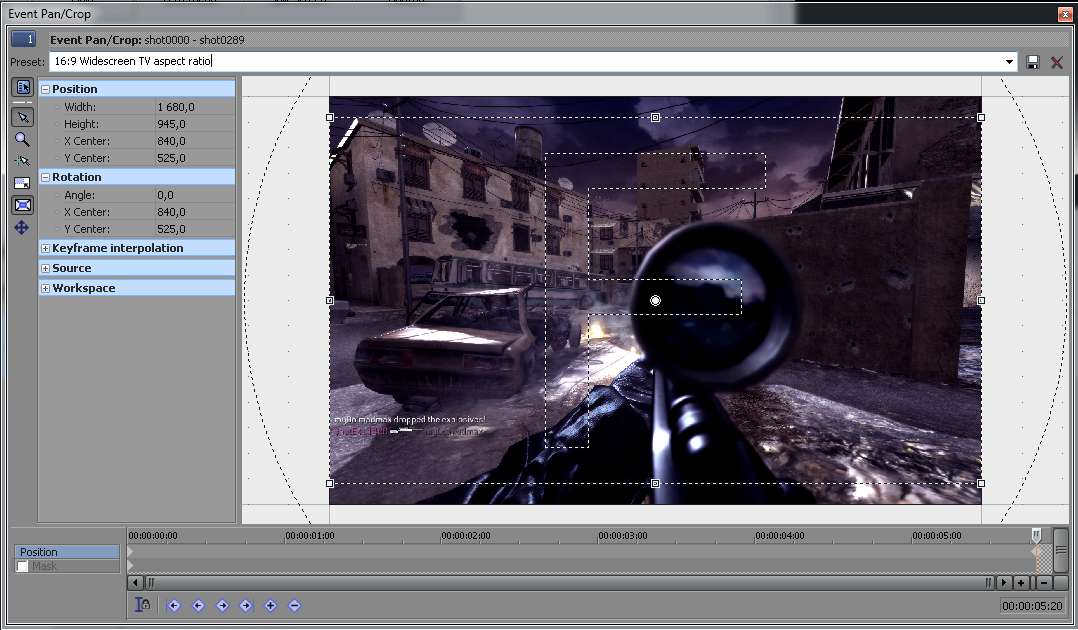Collapse the Position section
This screenshot has width=1078, height=630.
coord(45,89)
